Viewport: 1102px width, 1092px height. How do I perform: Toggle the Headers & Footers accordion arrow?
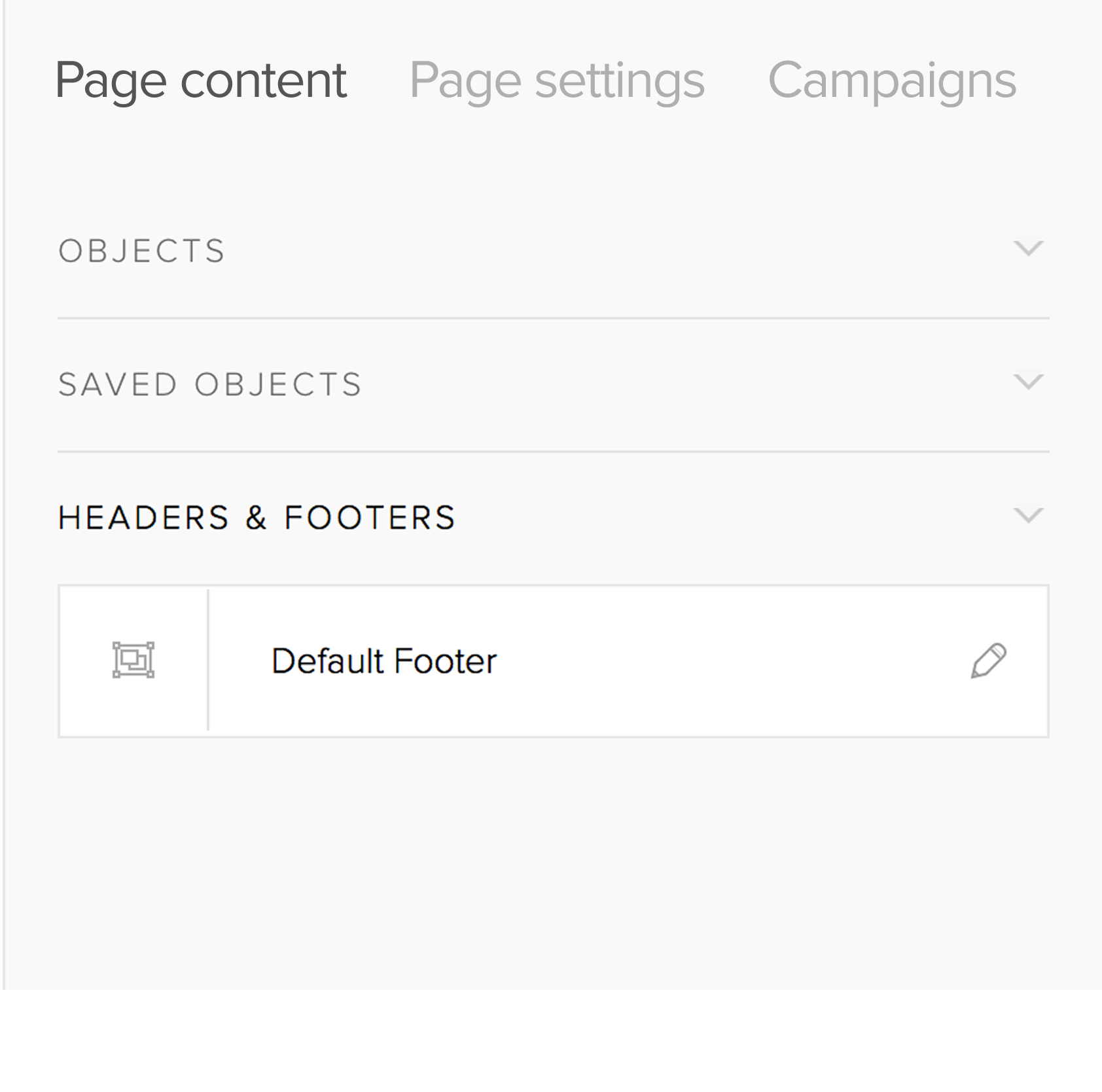(x=1028, y=515)
